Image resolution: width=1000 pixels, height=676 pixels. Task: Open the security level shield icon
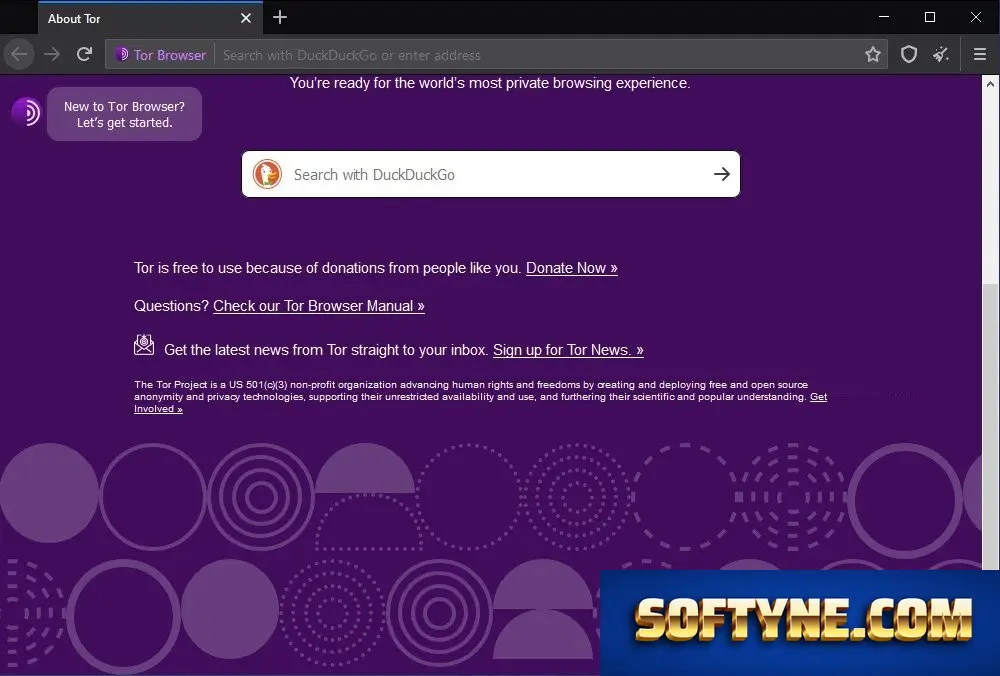[x=908, y=55]
